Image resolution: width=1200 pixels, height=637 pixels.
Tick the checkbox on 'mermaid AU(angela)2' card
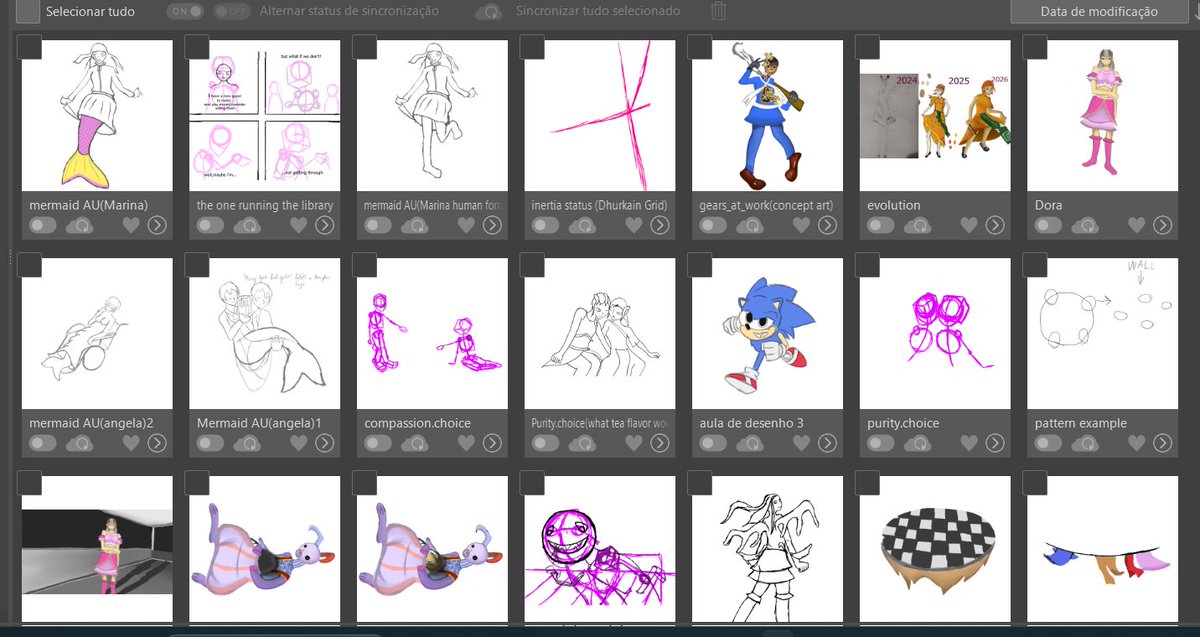point(29,265)
